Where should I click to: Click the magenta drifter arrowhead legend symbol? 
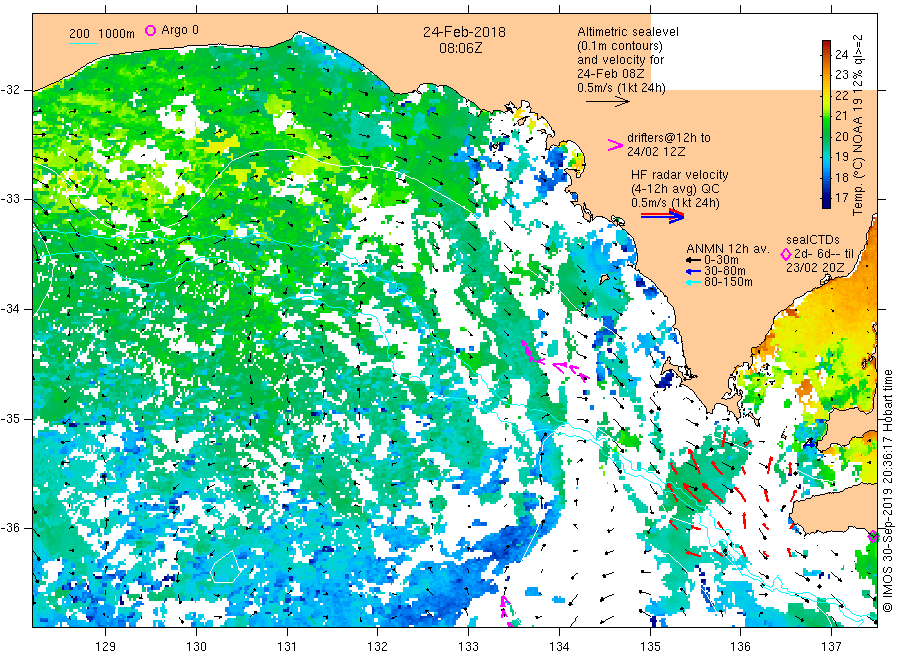(615, 145)
